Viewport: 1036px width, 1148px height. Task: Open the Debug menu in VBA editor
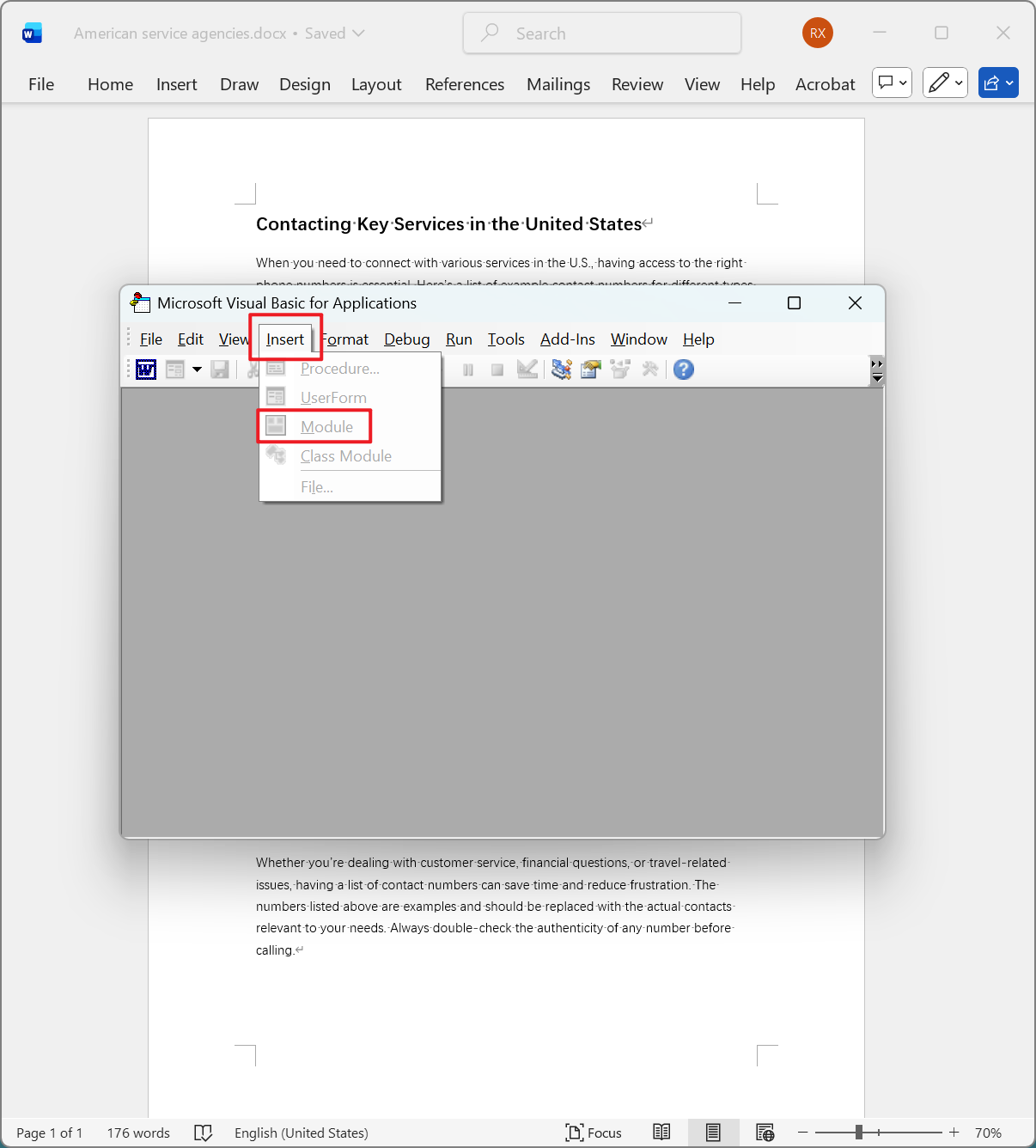tap(406, 339)
